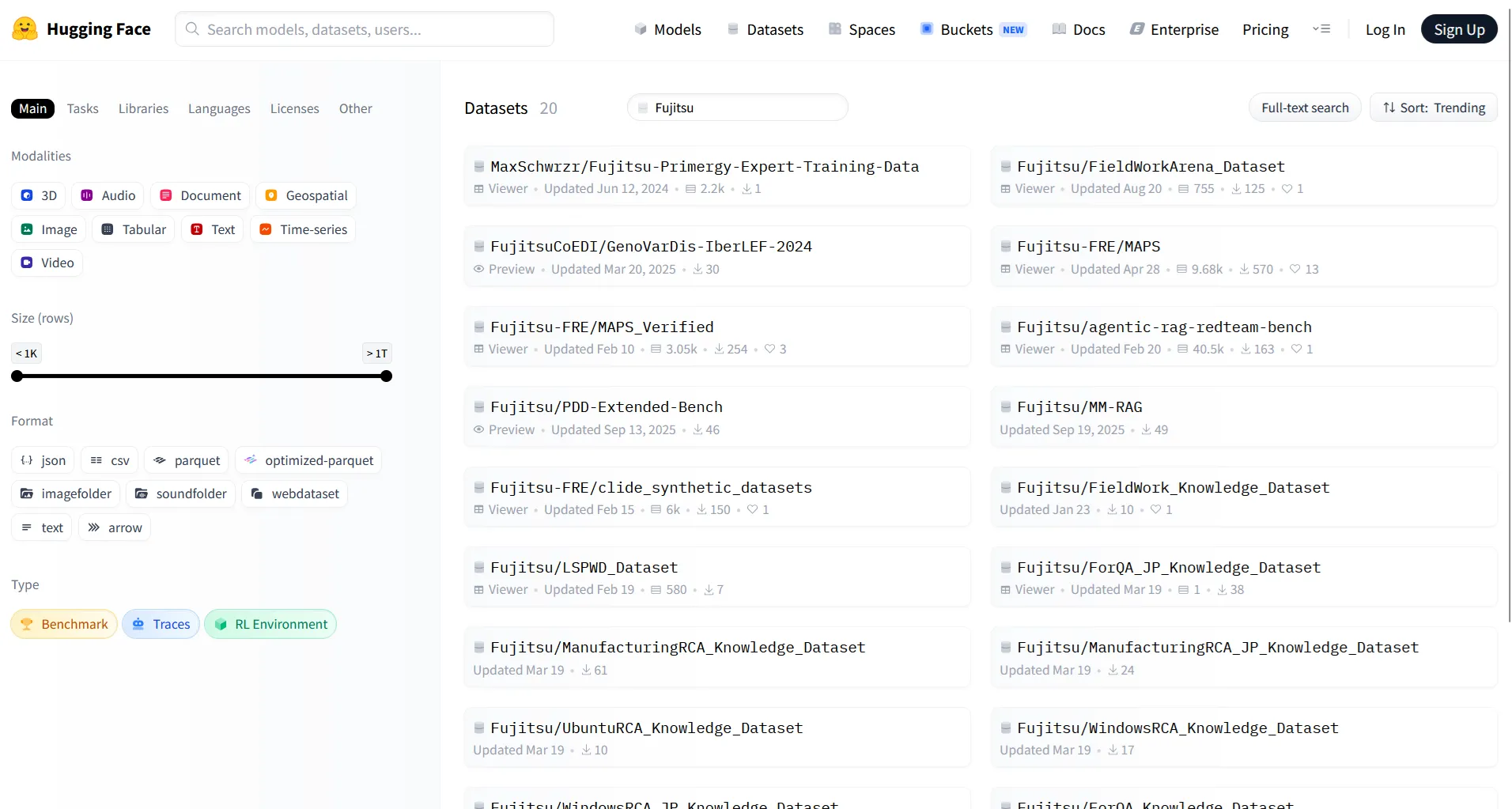Click the Spaces icon in navigation
The image size is (1512, 809).
[835, 29]
